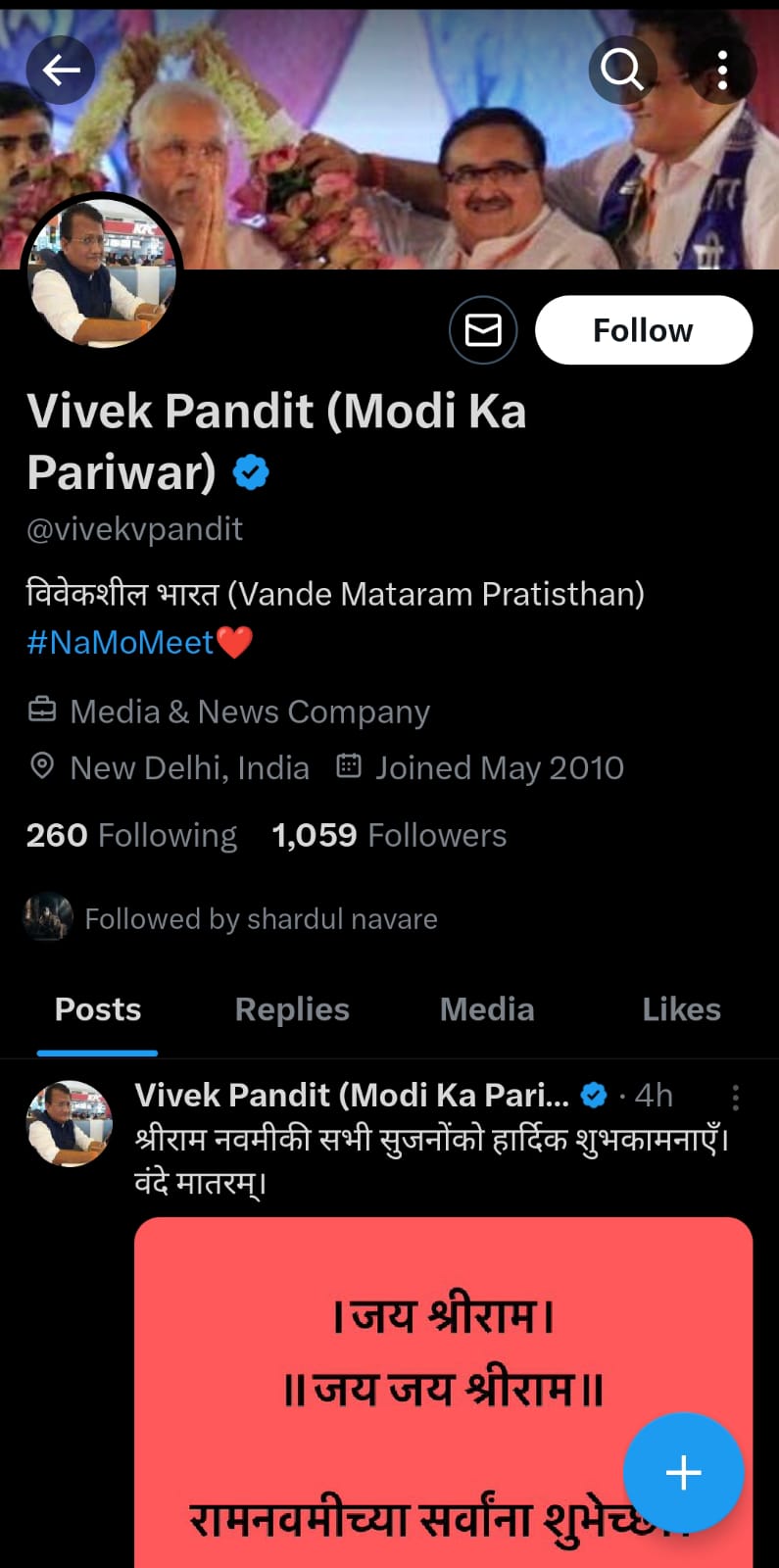This screenshot has width=779, height=1568.
Task: Tap the verified badge beside profile name
Action: 251,472
